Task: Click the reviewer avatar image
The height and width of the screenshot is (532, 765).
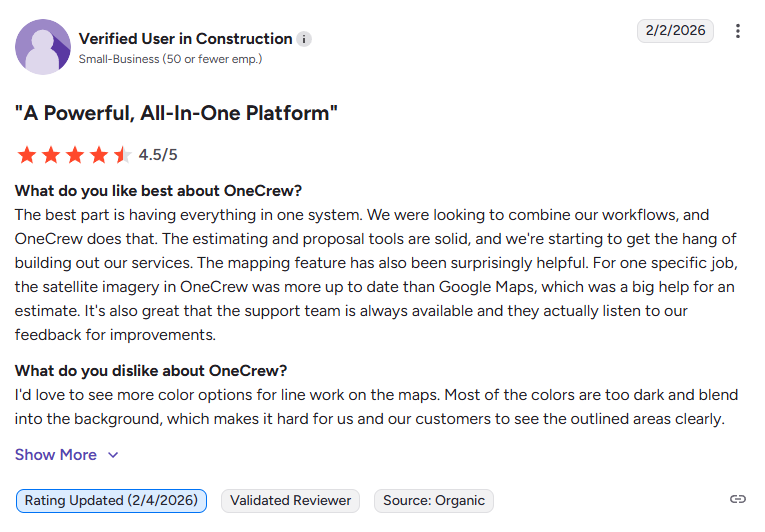Action: (43, 47)
